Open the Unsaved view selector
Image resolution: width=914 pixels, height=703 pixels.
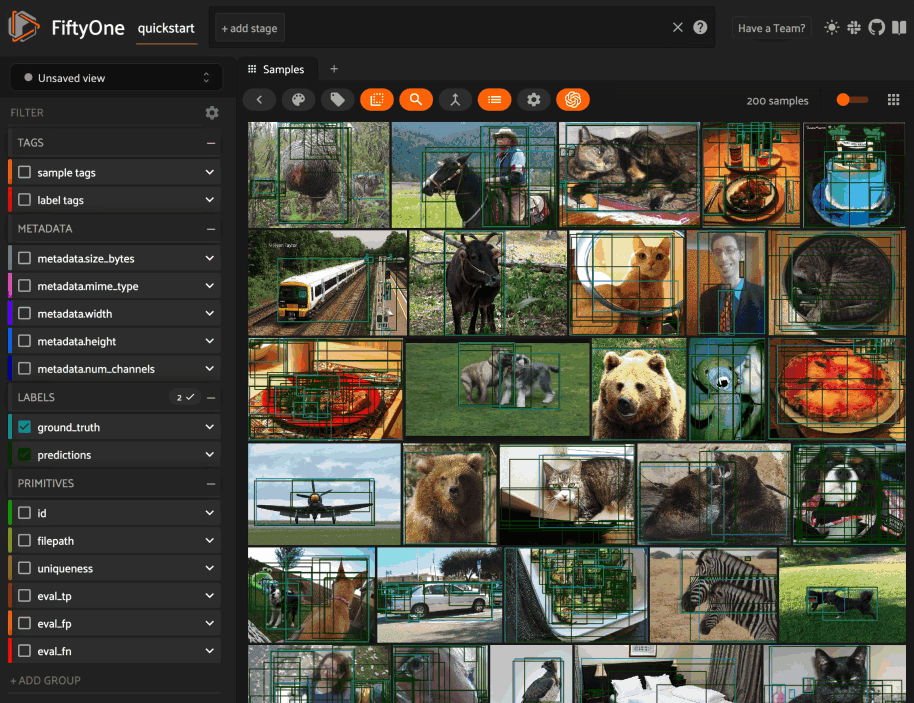116,78
